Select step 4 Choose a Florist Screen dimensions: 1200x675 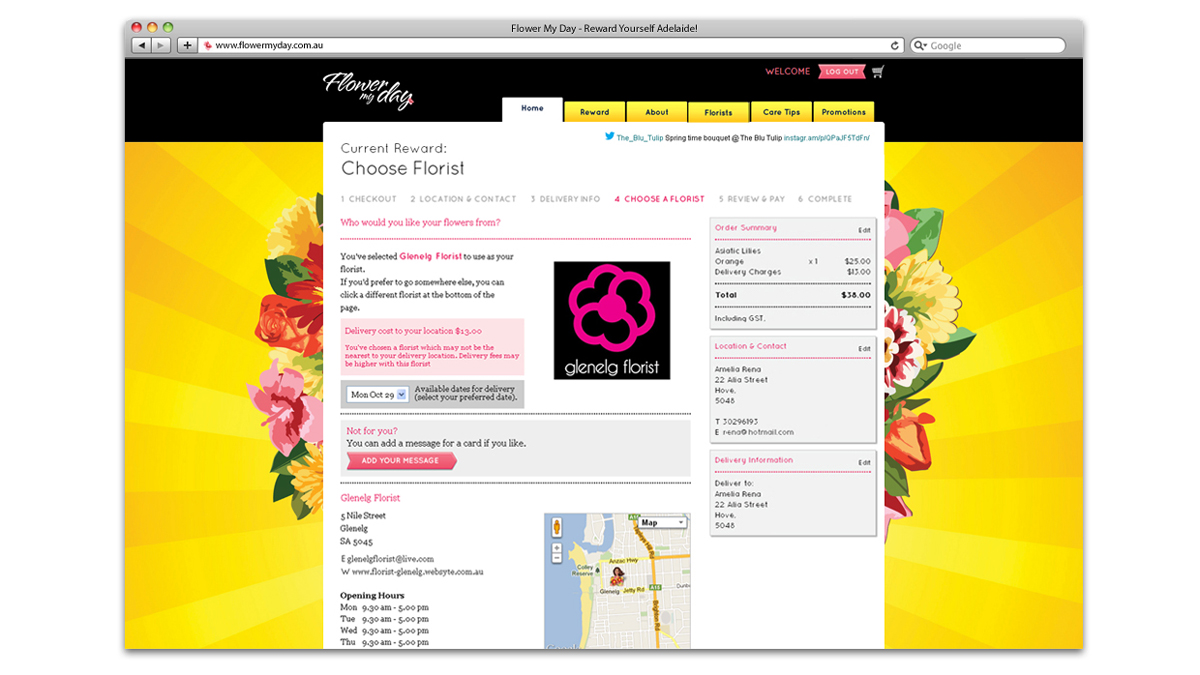click(x=659, y=199)
